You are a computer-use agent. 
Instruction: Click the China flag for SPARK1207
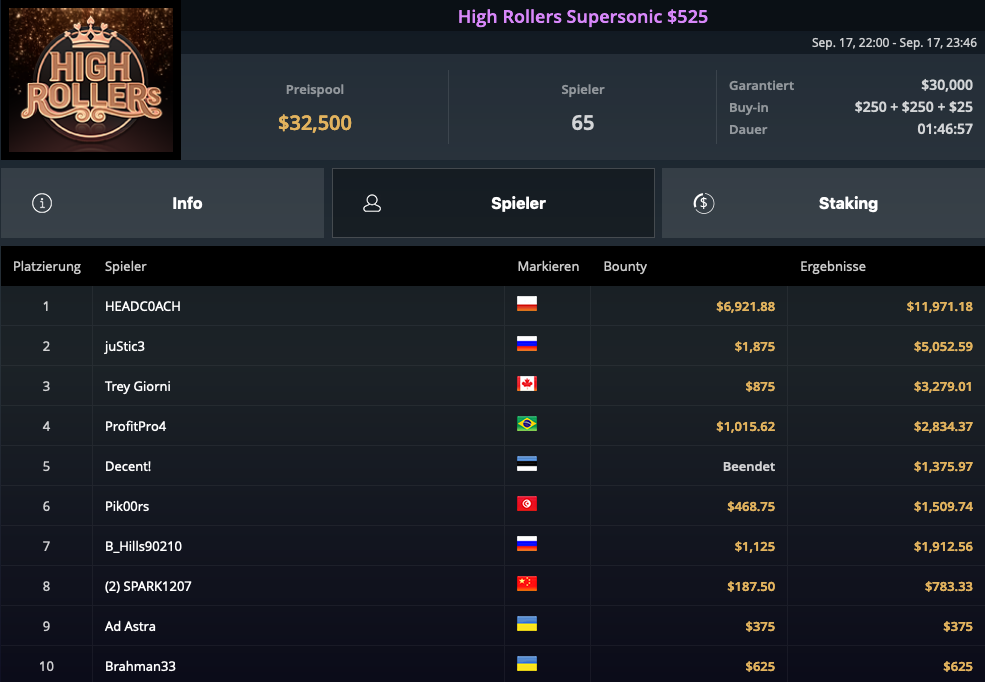[x=527, y=585]
